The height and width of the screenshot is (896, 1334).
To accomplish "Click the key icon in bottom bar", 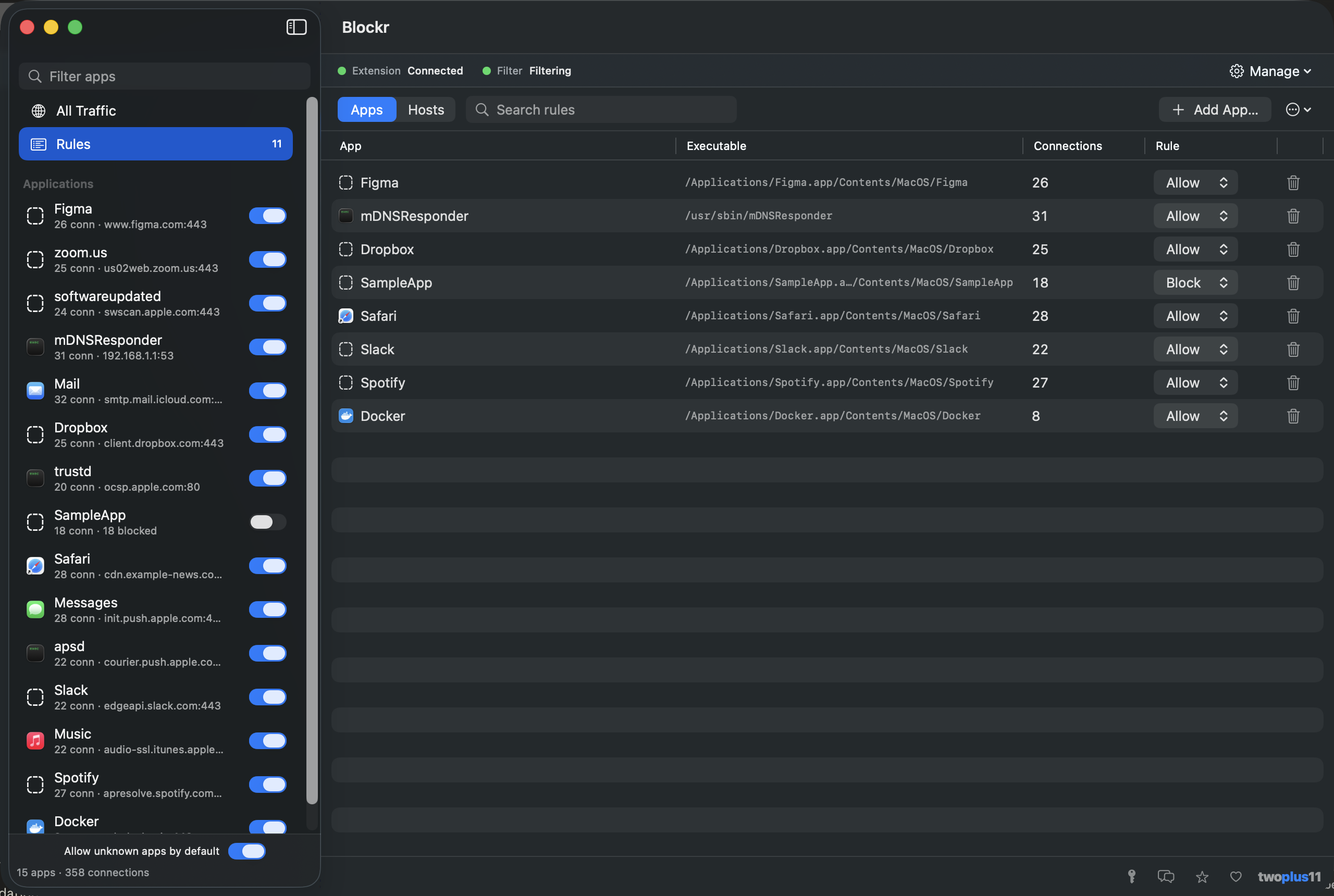I will (x=1132, y=877).
